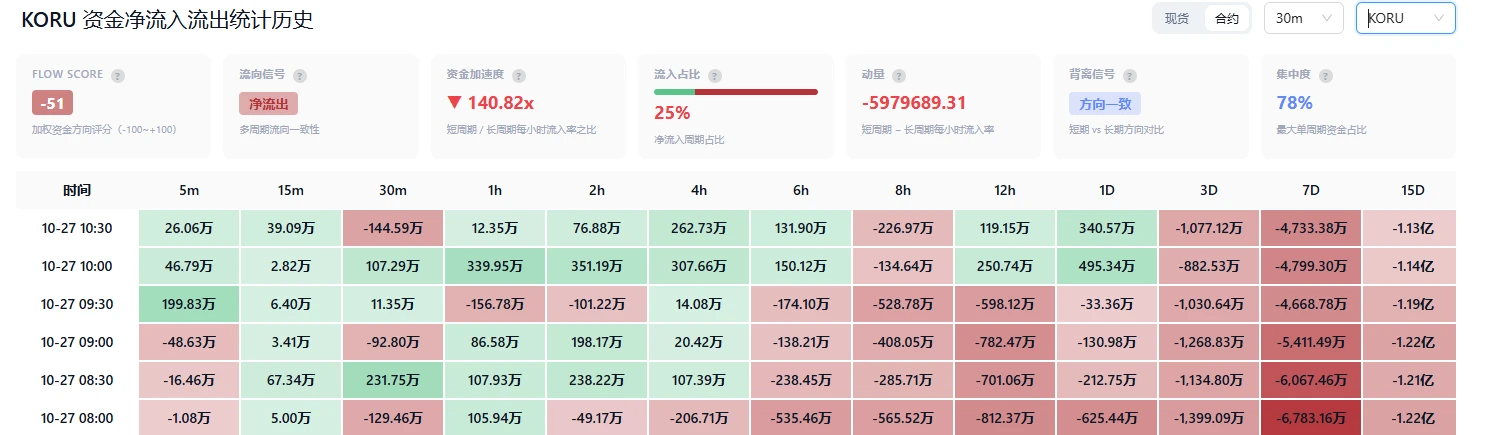The width and height of the screenshot is (1485, 435).
Task: Click the help icon beside 集中度
Action: pyautogui.click(x=1325, y=75)
